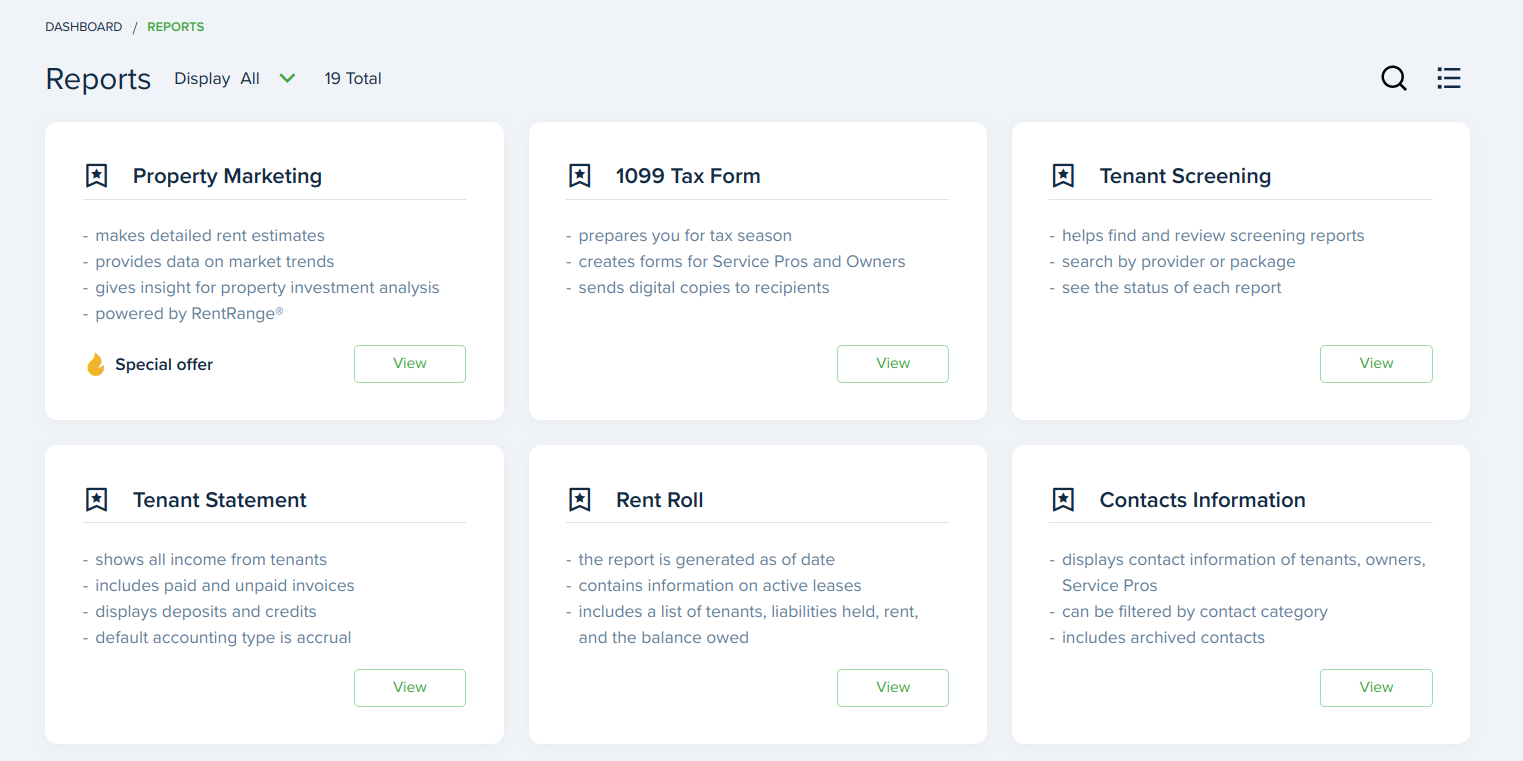Open the reports search icon
Viewport: 1523px width, 761px height.
tap(1393, 78)
